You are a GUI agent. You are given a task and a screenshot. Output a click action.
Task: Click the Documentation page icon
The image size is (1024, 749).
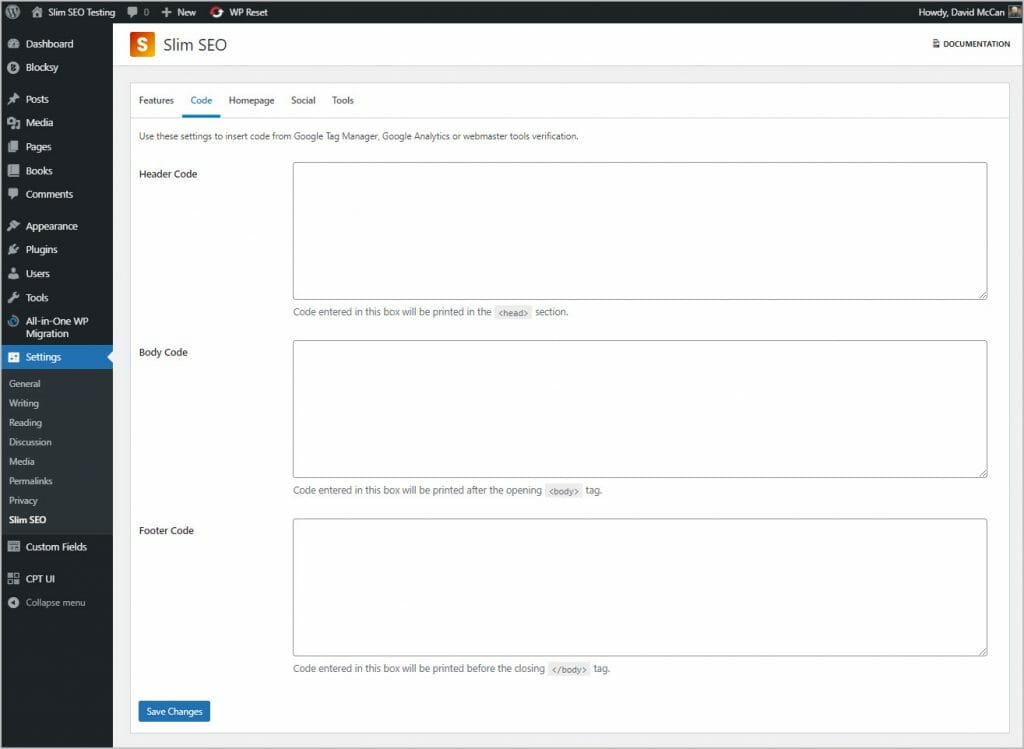point(935,44)
